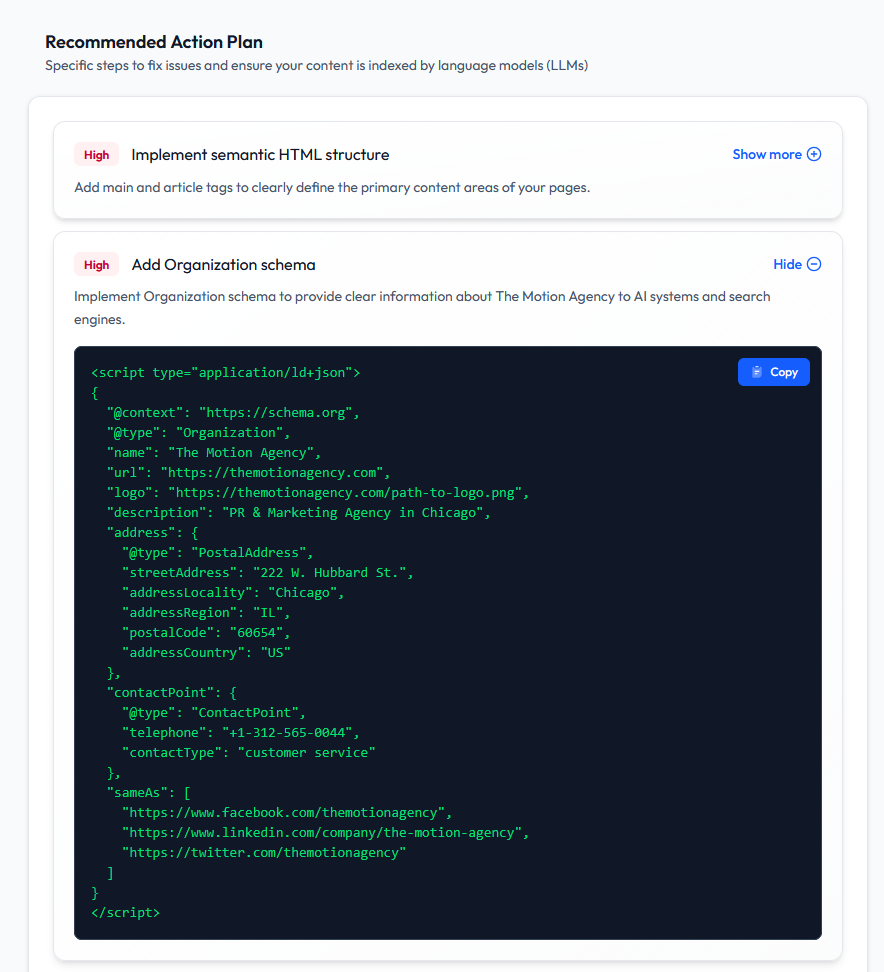Click the minus-circle icon beside Hide
The image size is (884, 972).
pyautogui.click(x=814, y=264)
